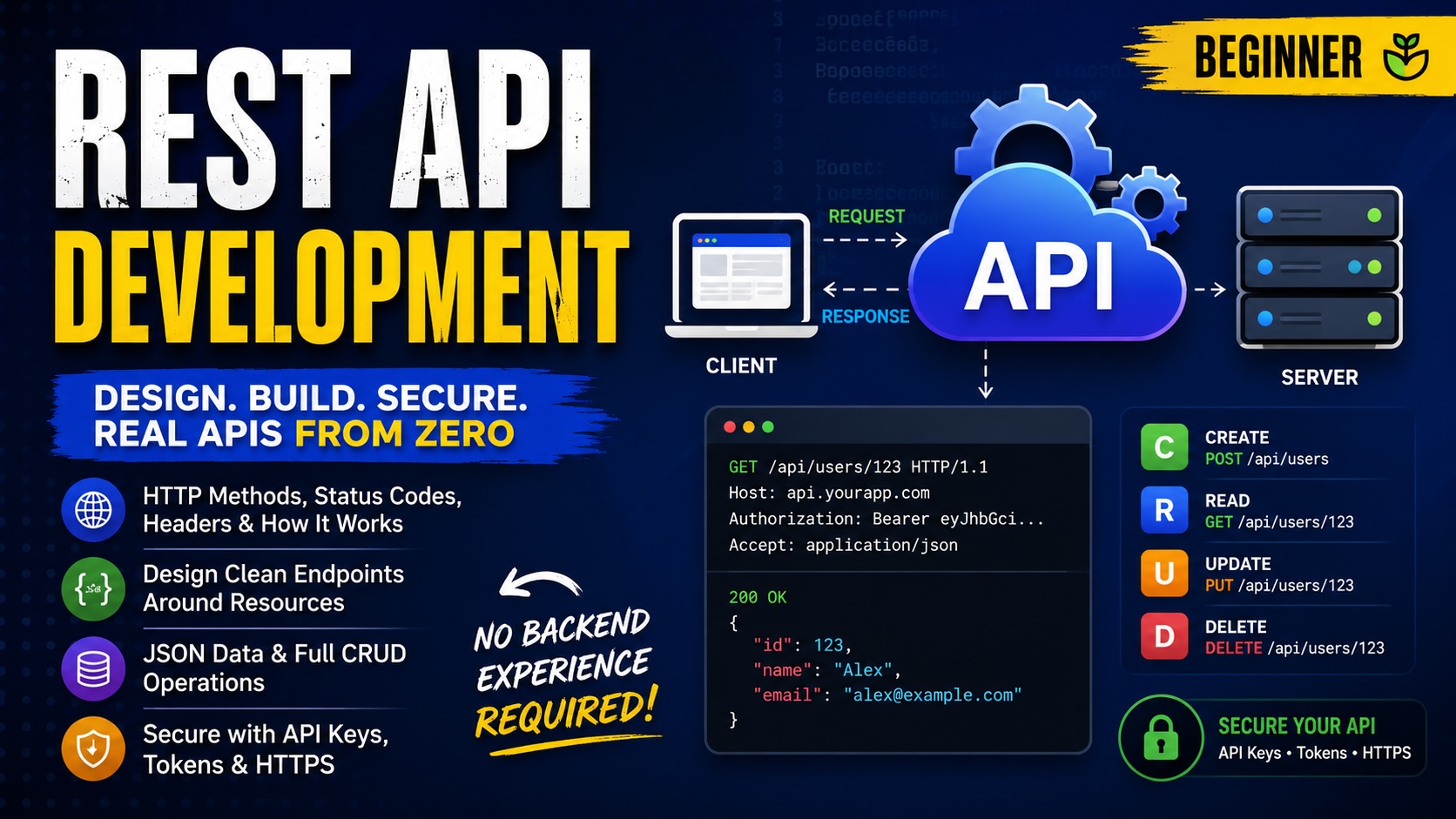Click the green curly braces icon
This screenshot has height=819, width=1456.
pos(93,589)
